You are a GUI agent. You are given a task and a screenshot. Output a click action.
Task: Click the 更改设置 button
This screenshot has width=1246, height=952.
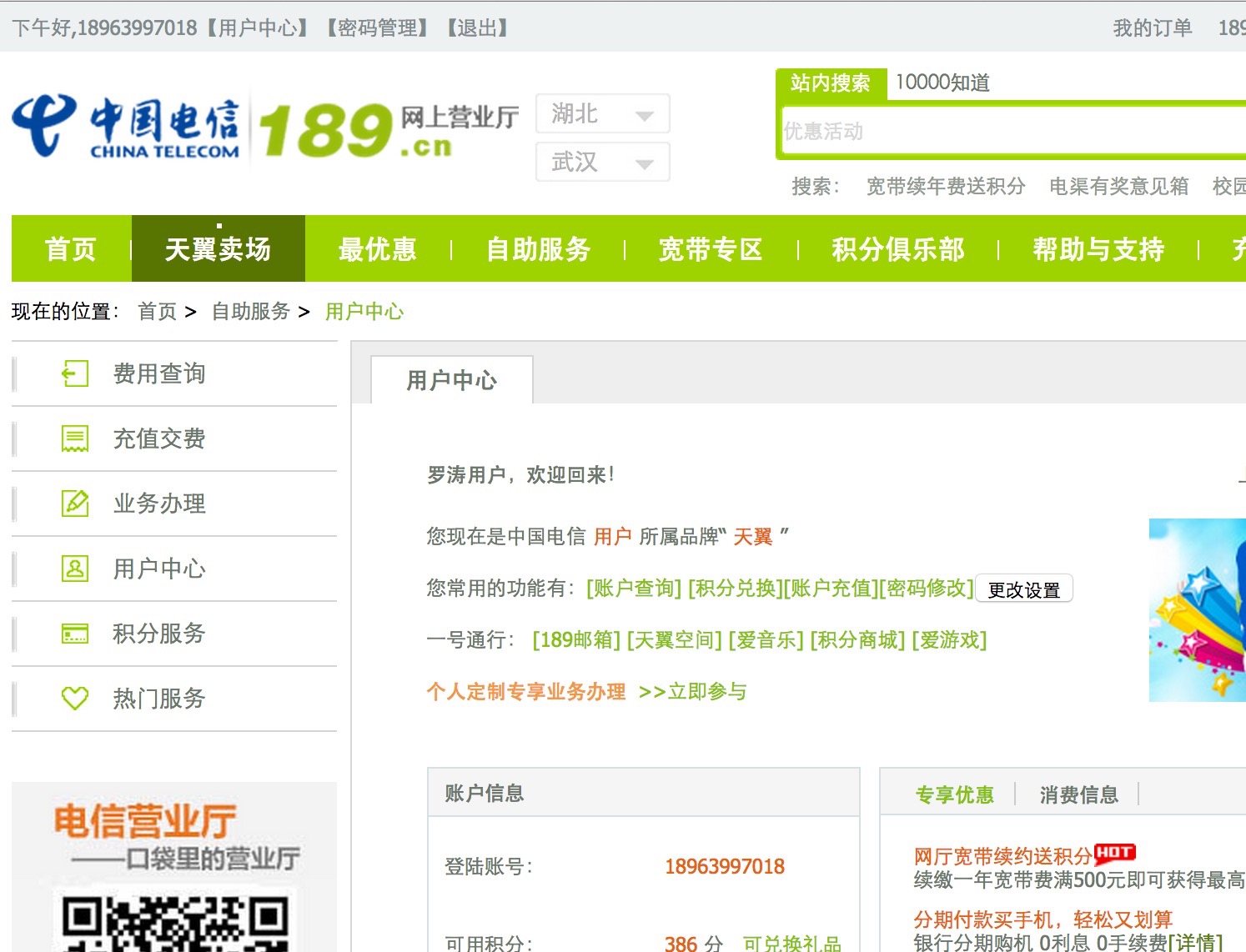[1024, 589]
